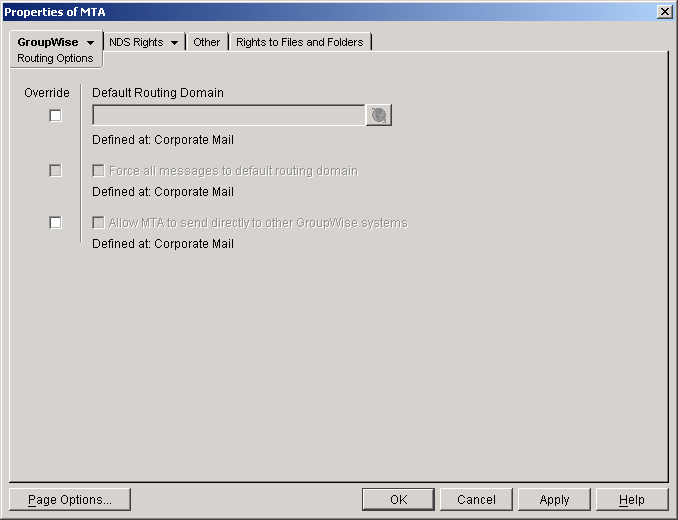Check Allow MTA to send directly option
Viewport: 678px width, 520px height.
99,223
